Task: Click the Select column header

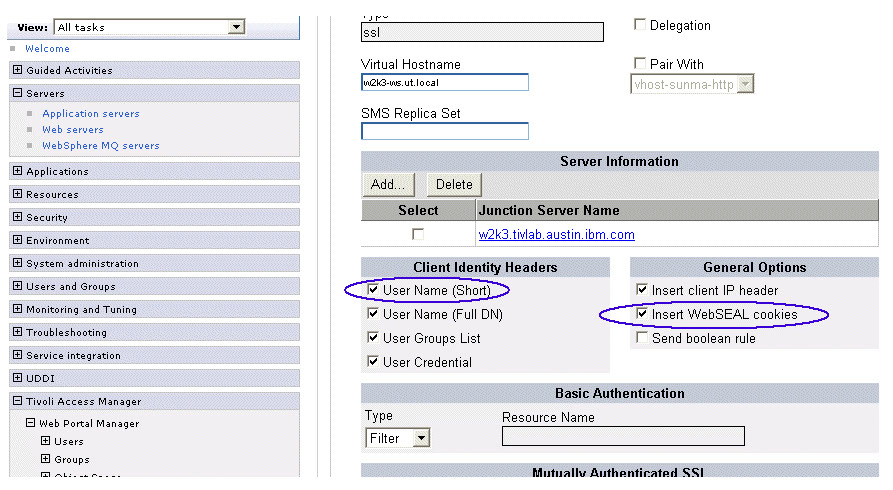Action: click(418, 210)
